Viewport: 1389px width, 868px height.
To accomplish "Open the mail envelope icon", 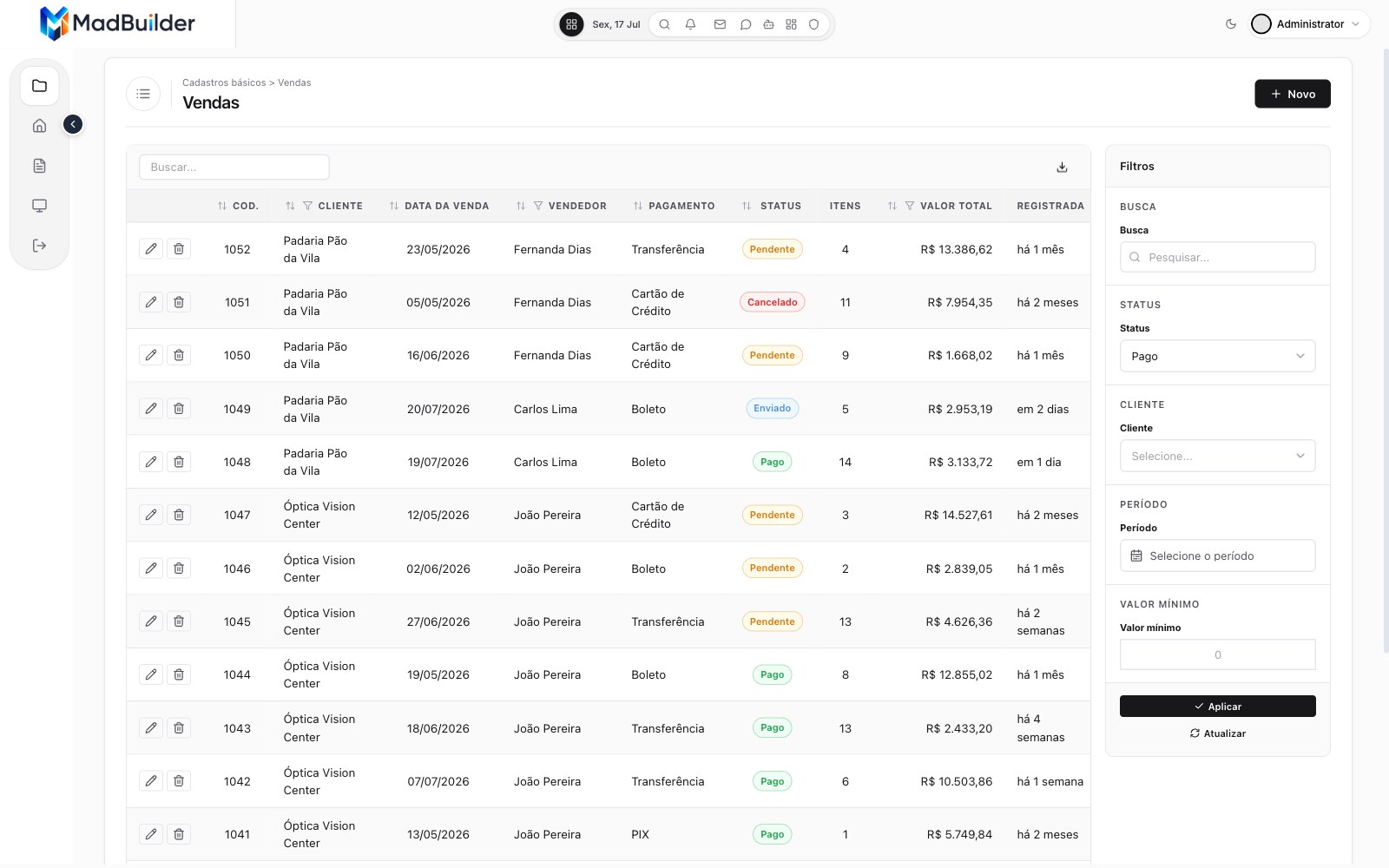I will tap(720, 24).
